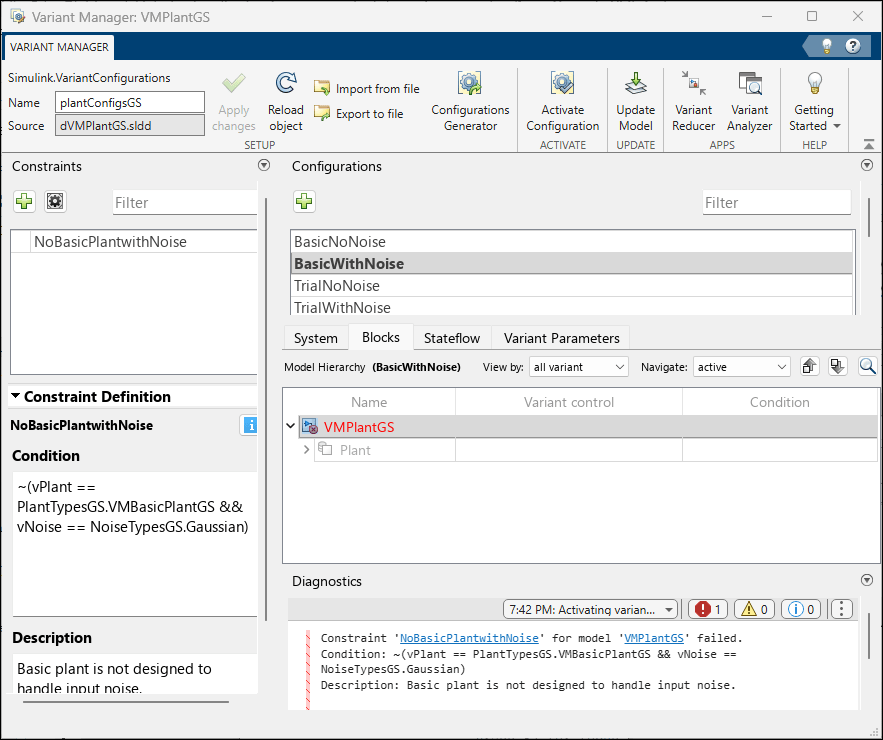The image size is (883, 740).
Task: Open the Navigate active dropdown
Action: pyautogui.click(x=742, y=367)
